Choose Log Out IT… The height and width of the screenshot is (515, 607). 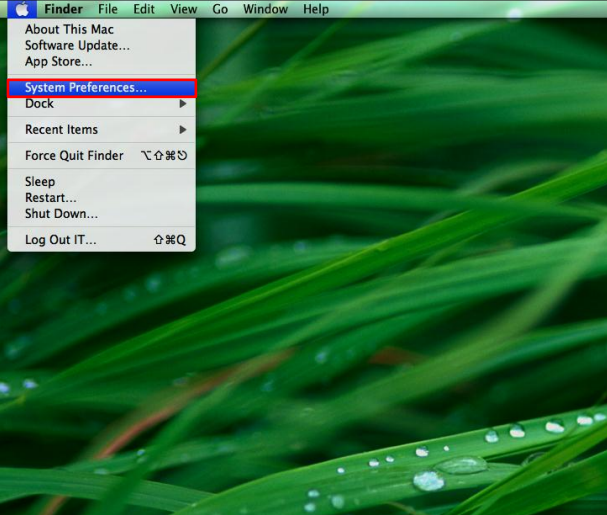[101, 240]
